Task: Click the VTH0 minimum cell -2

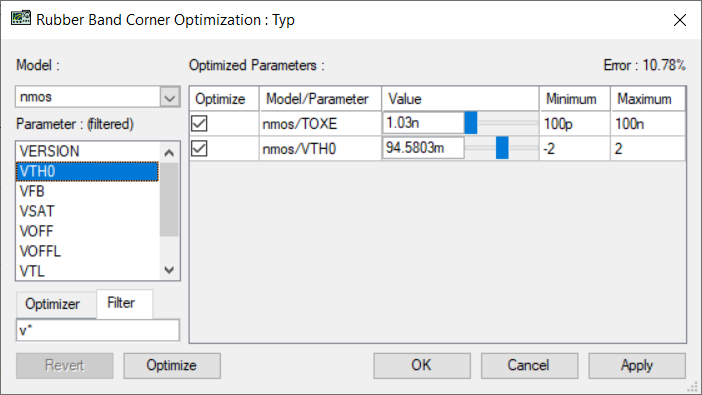Action: (575, 148)
